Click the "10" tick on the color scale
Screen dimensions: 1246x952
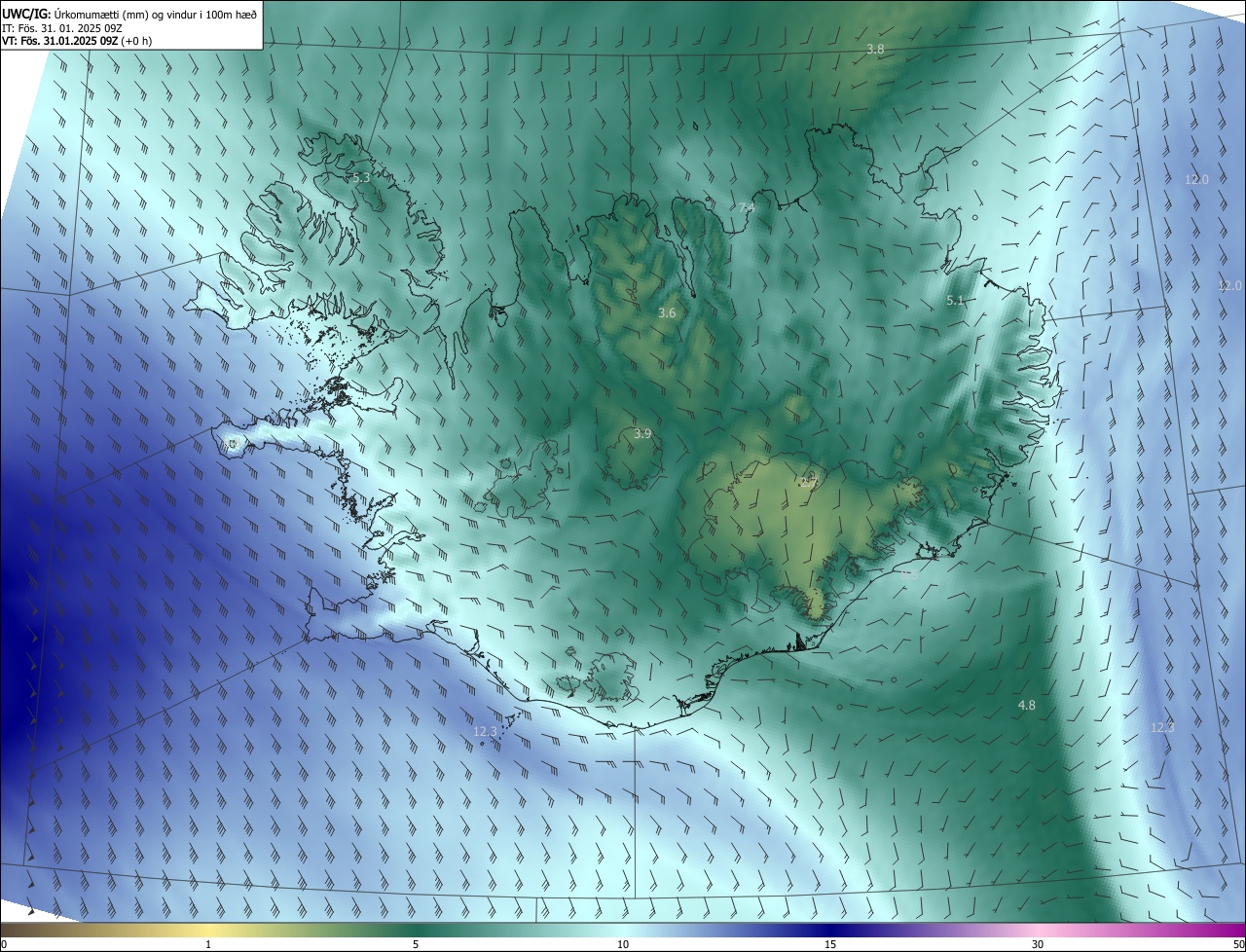tap(623, 945)
